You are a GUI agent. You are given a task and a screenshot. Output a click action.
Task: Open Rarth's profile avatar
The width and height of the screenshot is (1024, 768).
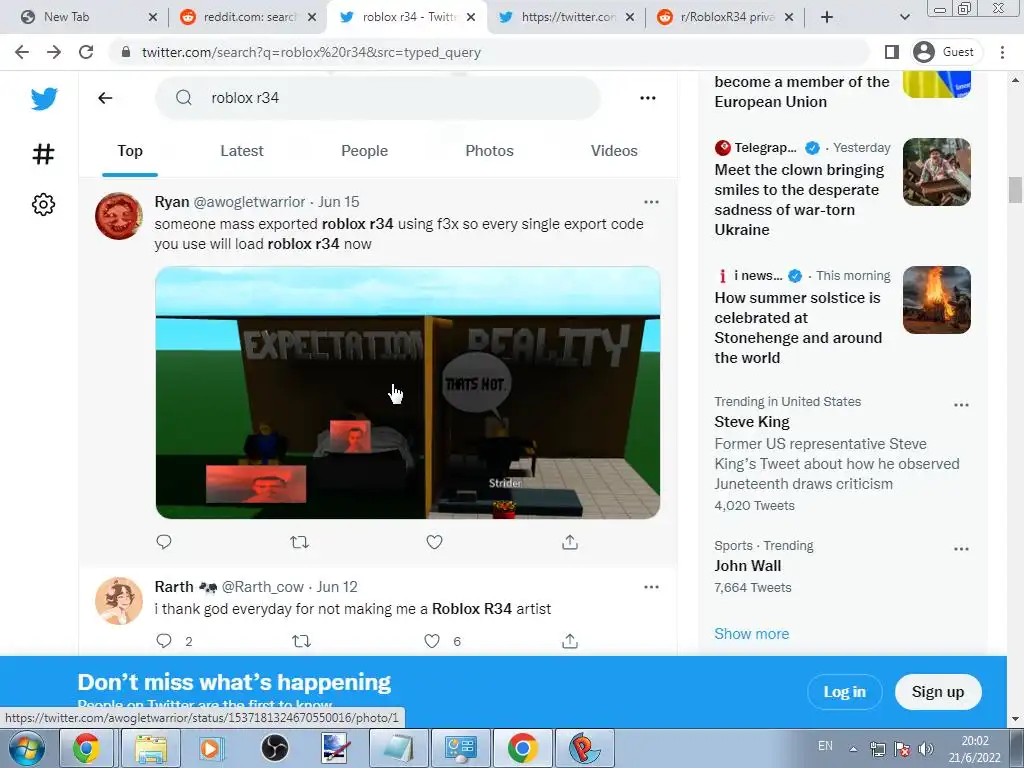[x=119, y=601]
